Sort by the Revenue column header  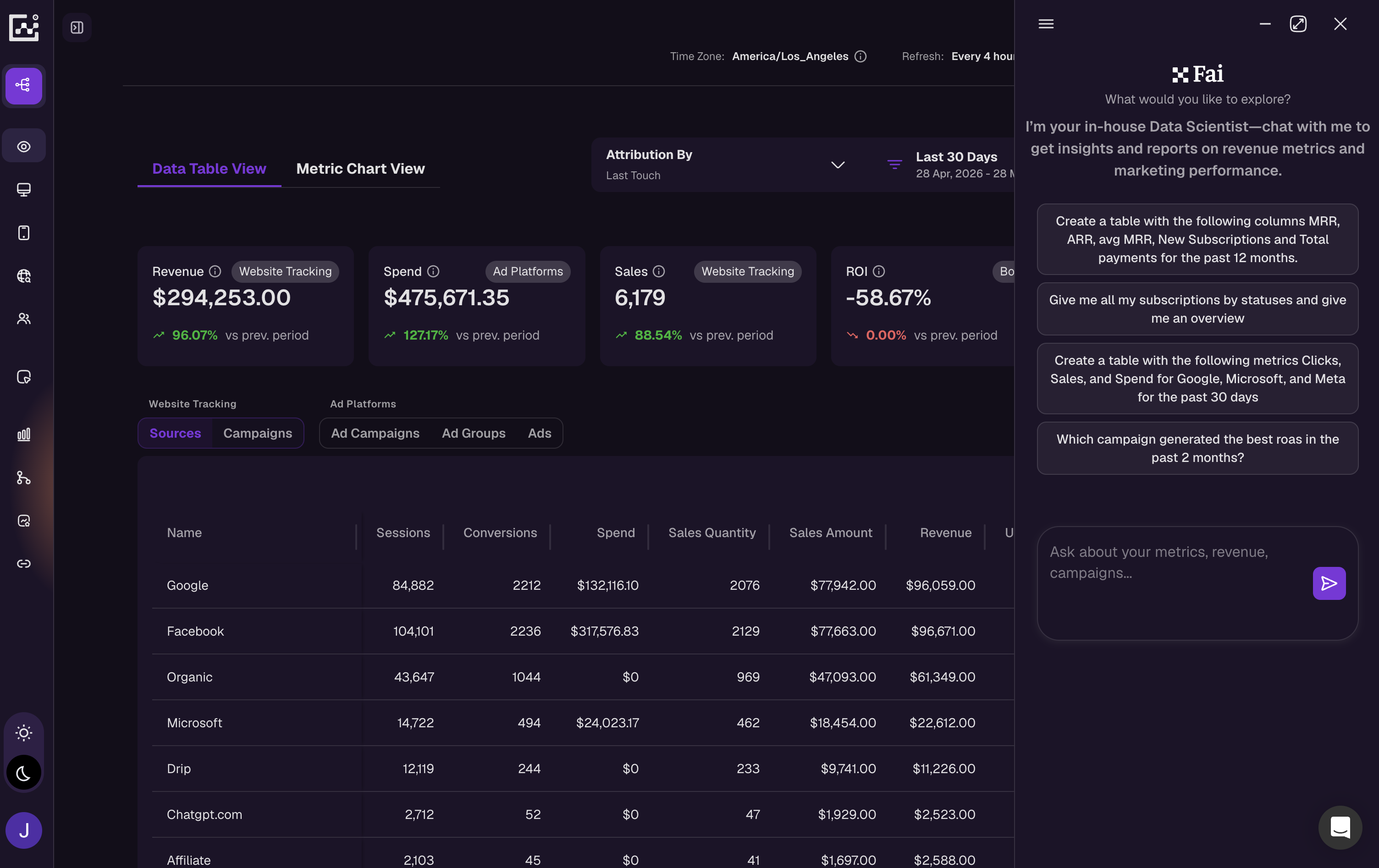[x=945, y=533]
